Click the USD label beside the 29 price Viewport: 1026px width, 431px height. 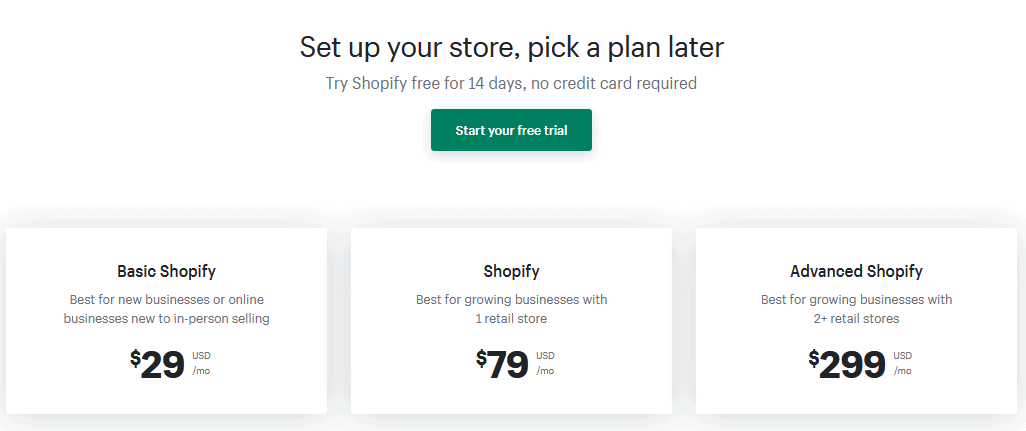click(201, 356)
